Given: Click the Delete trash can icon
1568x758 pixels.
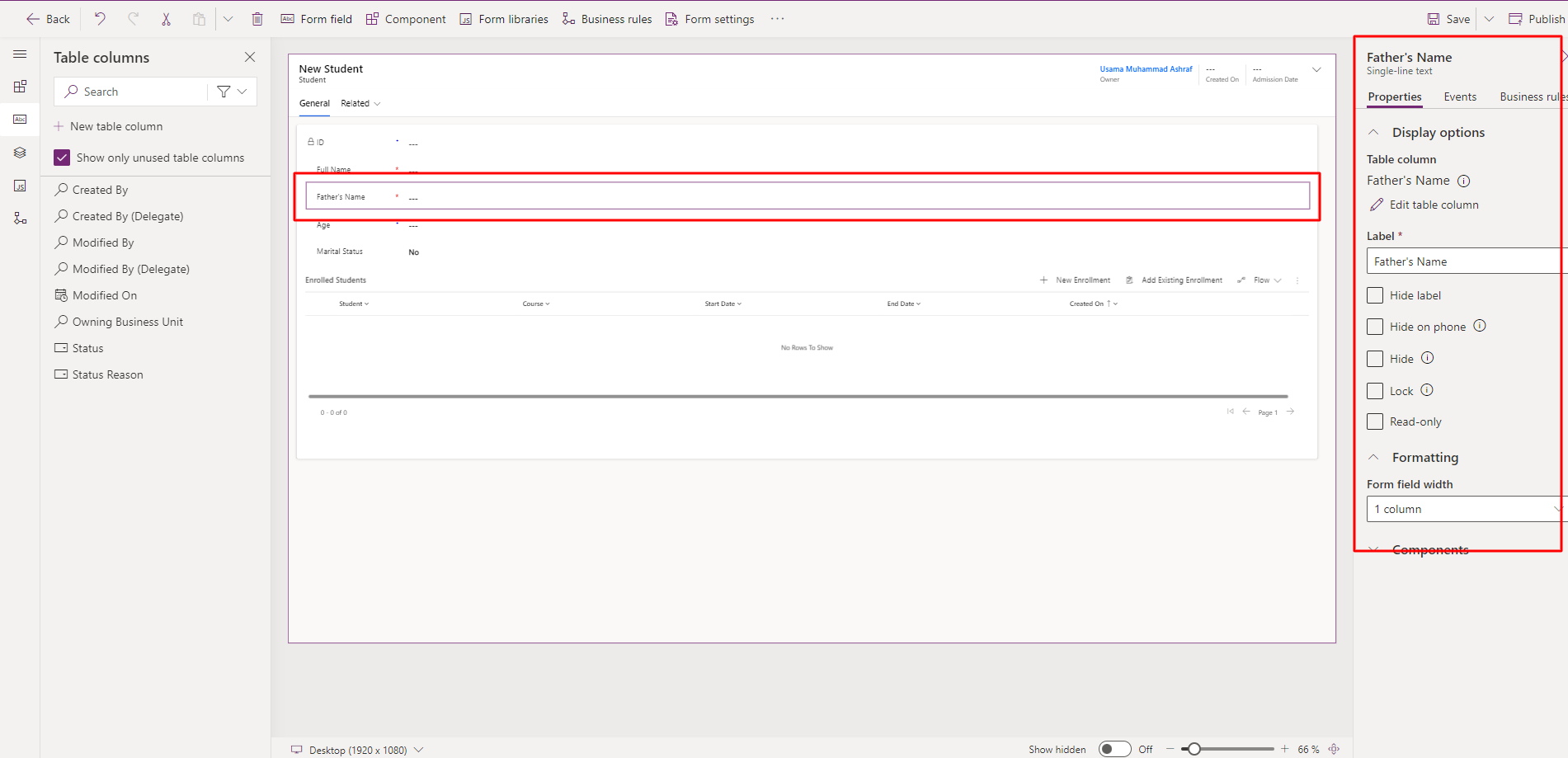Looking at the screenshot, I should click(257, 19).
